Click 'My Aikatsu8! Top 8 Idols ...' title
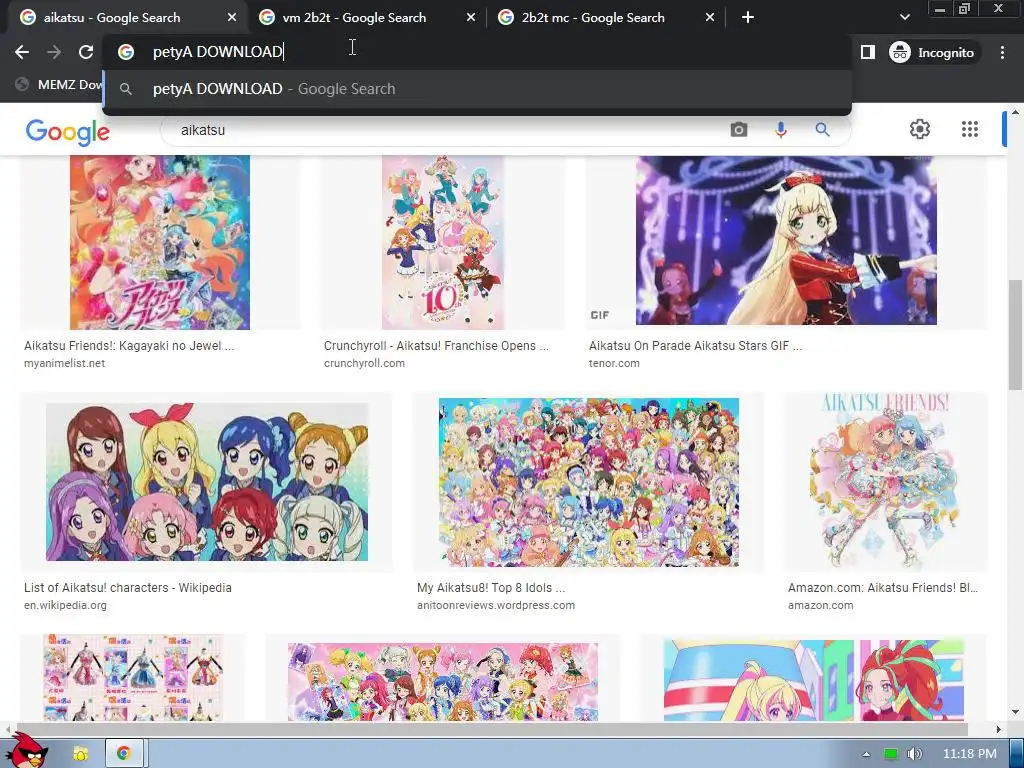This screenshot has width=1024, height=768. pyautogui.click(x=491, y=588)
